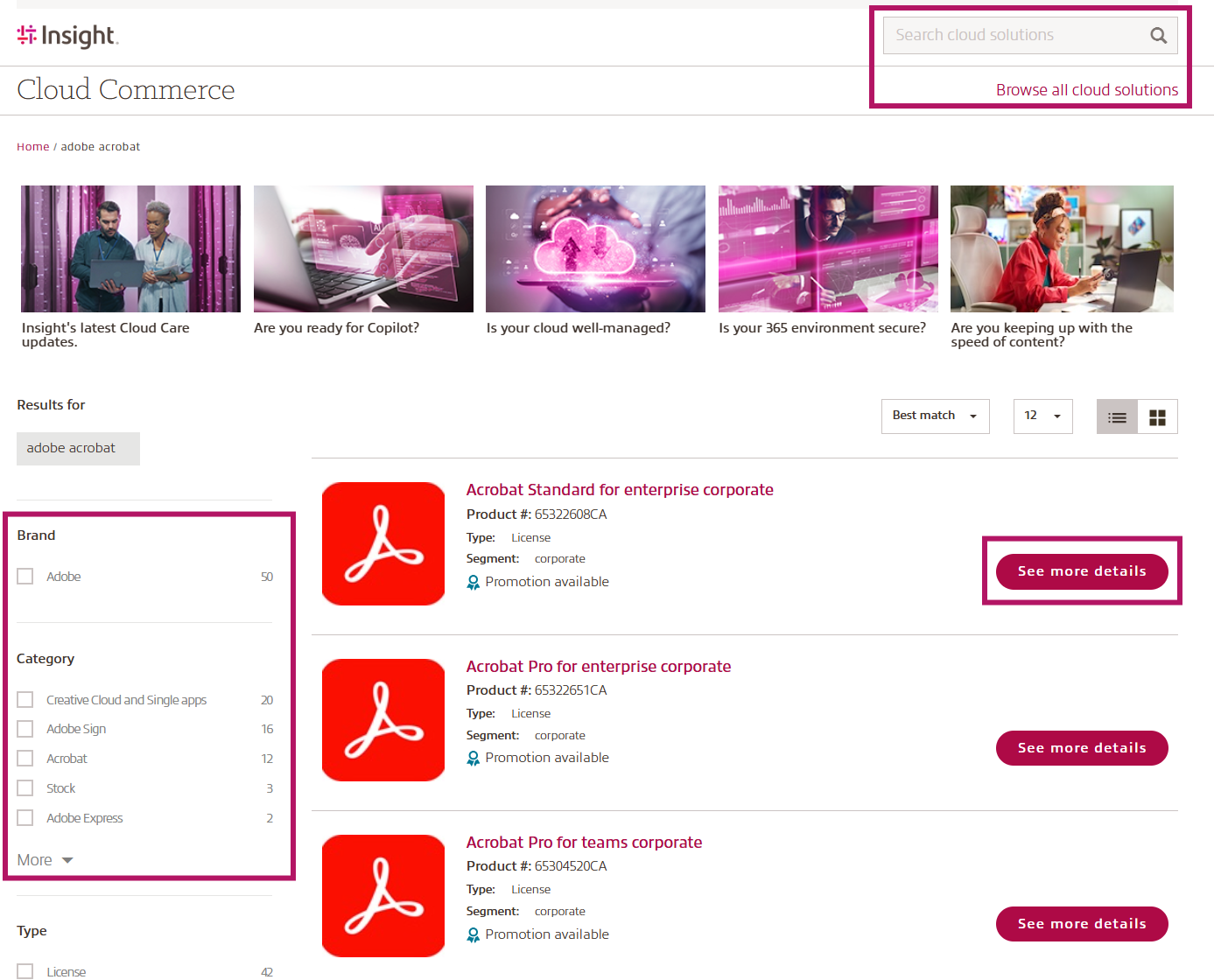
Task: Select the adobe acrobat breadcrumb item
Action: (101, 146)
